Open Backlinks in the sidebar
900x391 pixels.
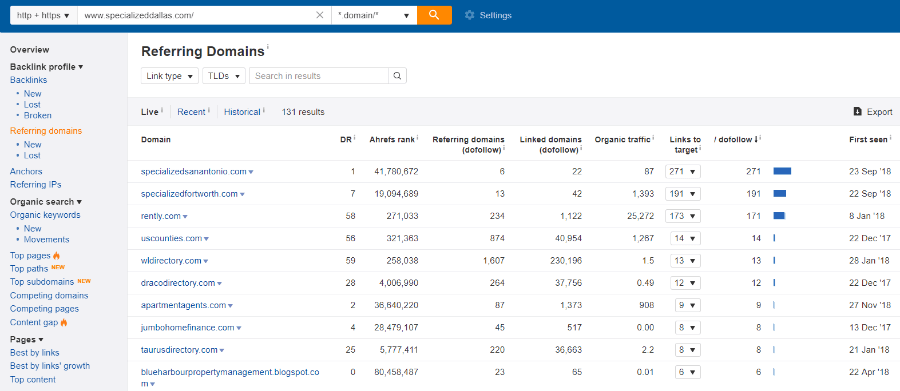click(29, 80)
